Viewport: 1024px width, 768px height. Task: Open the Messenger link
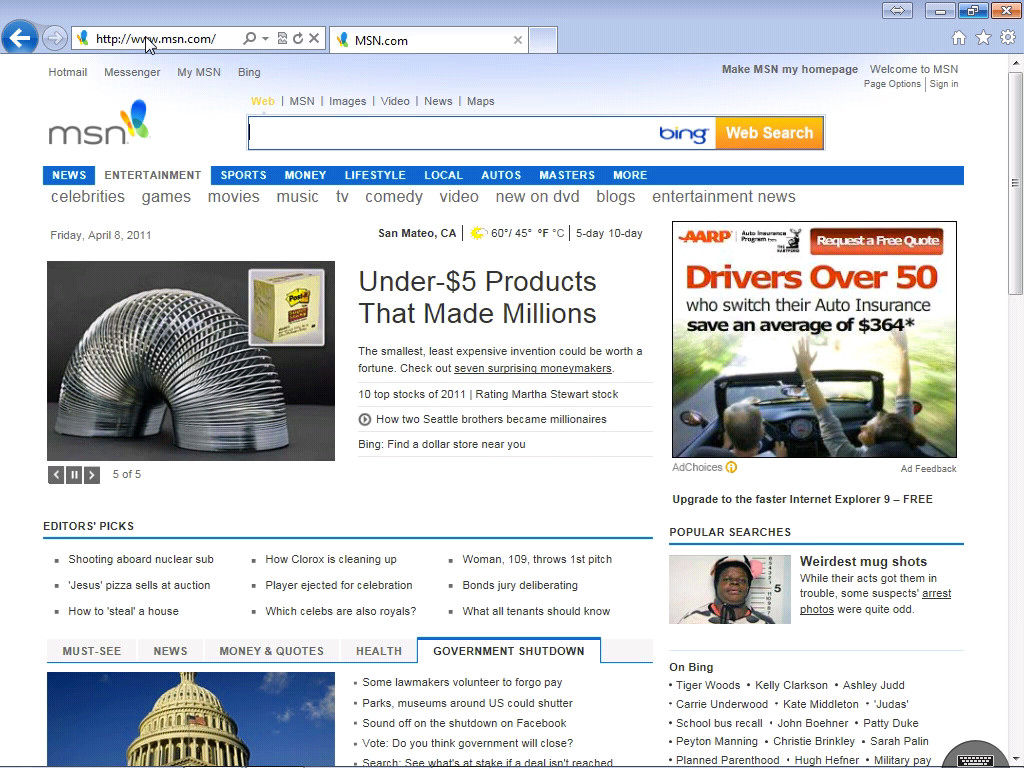click(x=132, y=72)
